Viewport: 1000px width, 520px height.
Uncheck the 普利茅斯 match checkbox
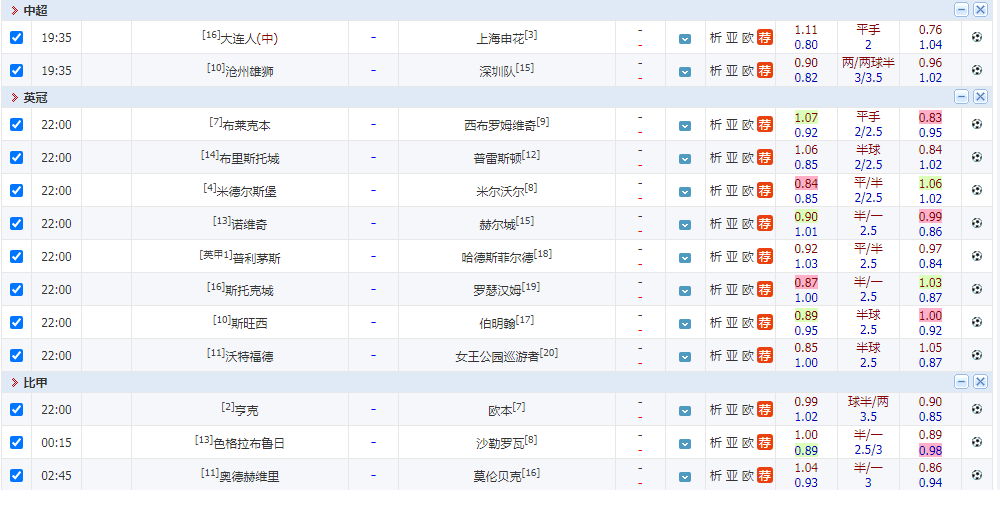coord(17,256)
